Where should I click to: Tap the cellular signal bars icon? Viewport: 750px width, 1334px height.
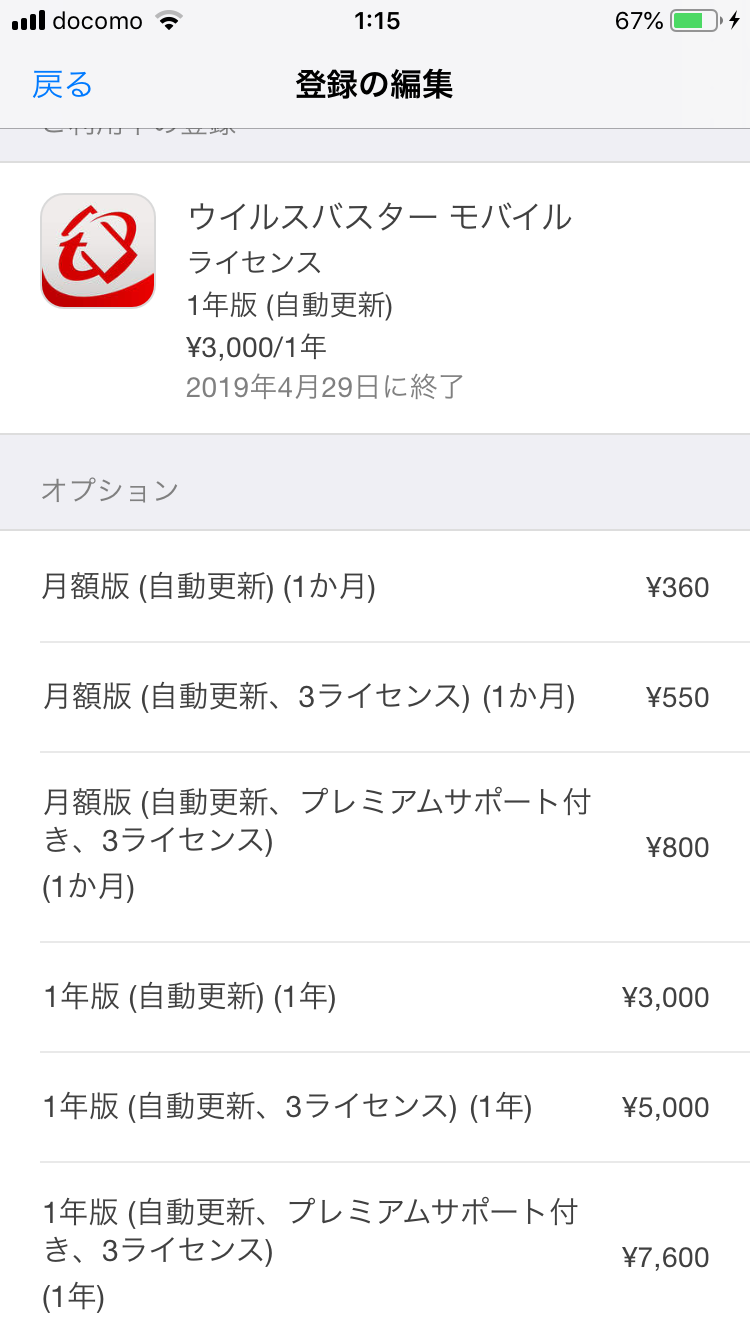click(28, 21)
